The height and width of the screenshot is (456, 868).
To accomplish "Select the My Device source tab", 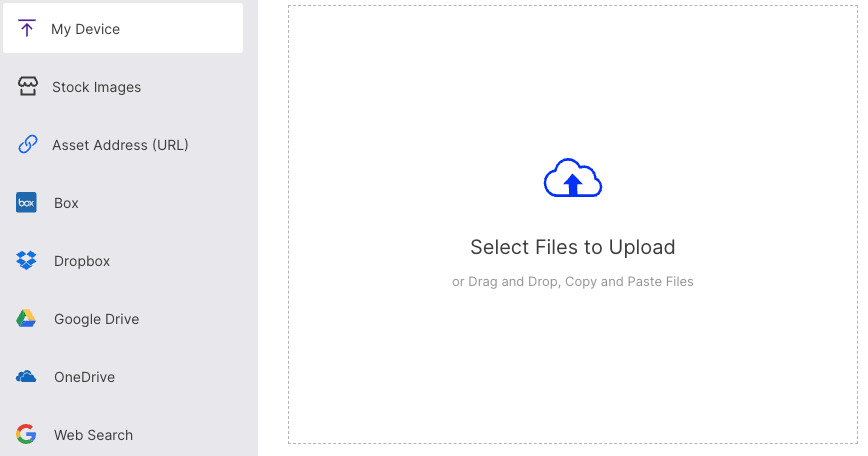I will (x=86, y=29).
